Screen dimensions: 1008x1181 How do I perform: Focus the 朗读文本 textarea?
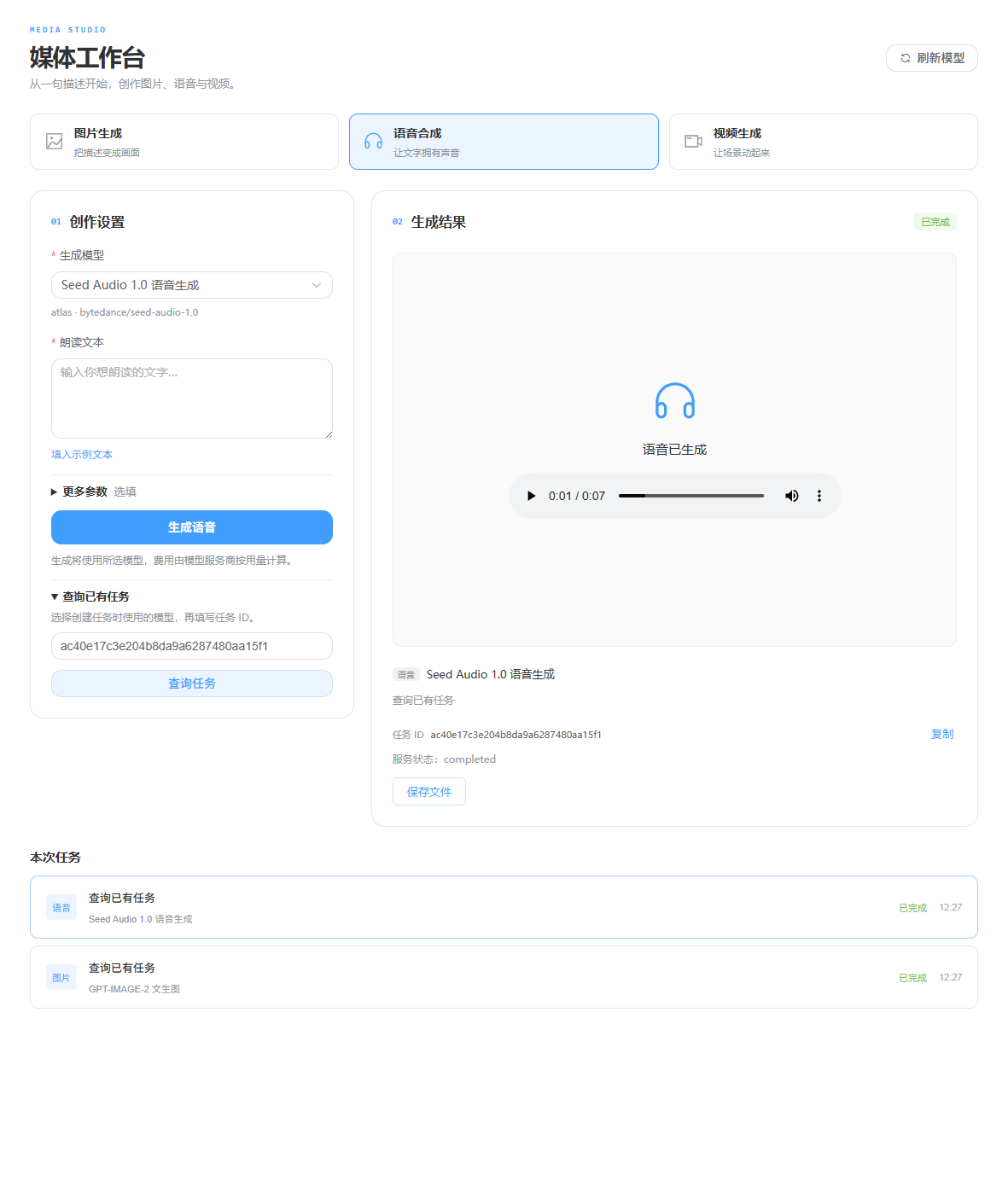(192, 399)
